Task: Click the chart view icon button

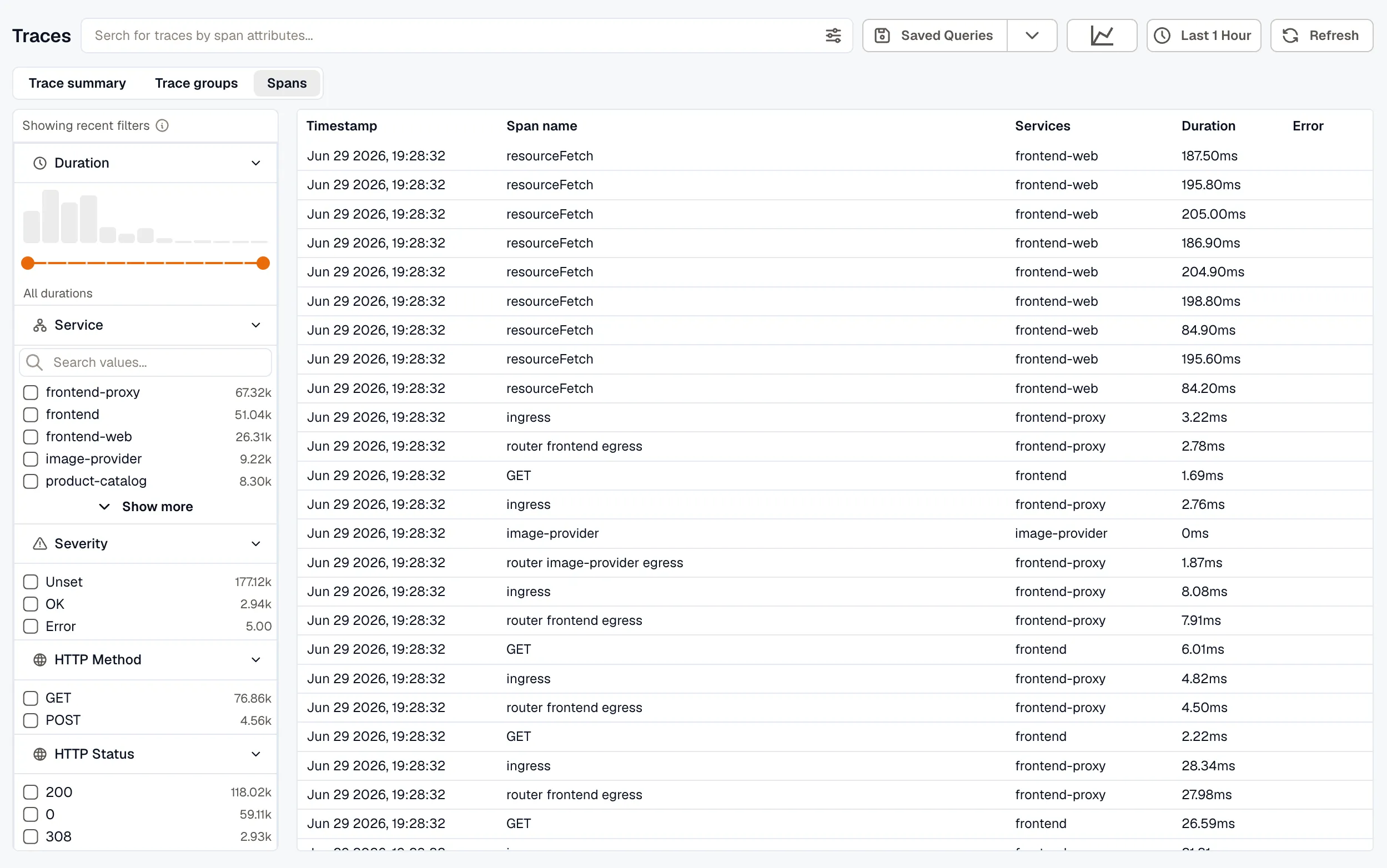Action: coord(1102,36)
